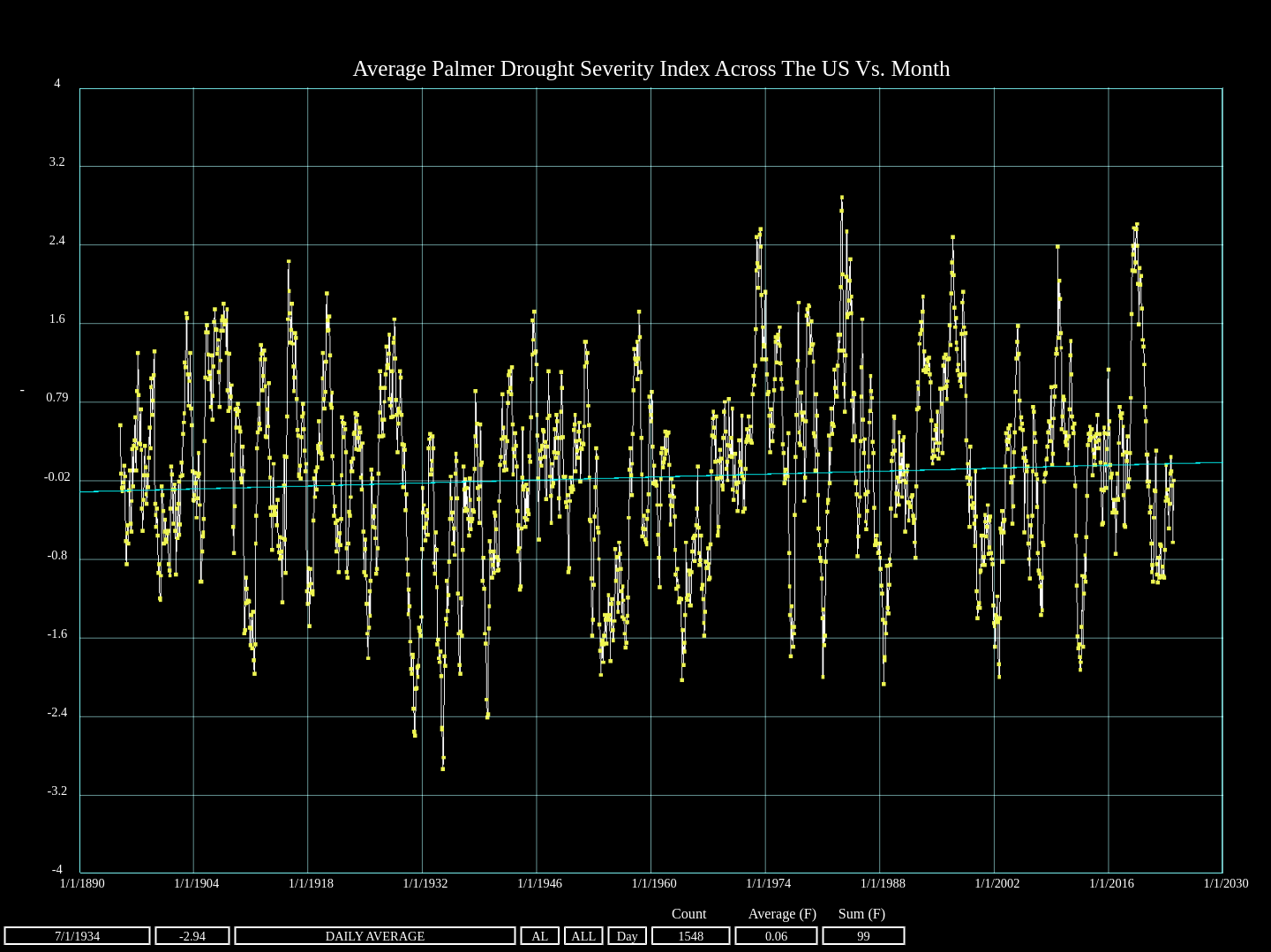Click the Sum (F) label
The height and width of the screenshot is (952, 1271).
(861, 914)
